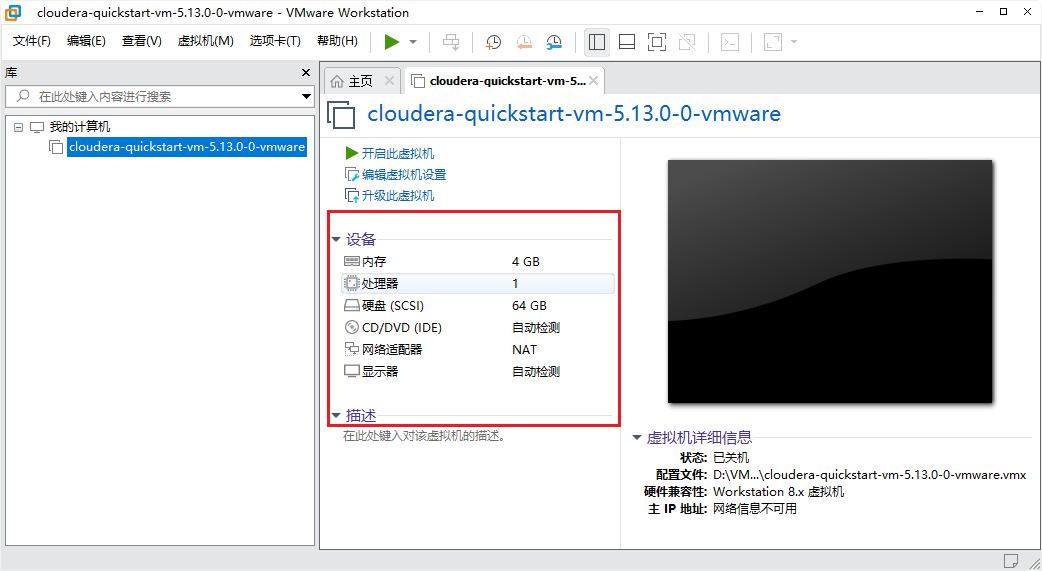Toggle the thumbnail bar view icon
The height and width of the screenshot is (571, 1042).
[x=627, y=42]
